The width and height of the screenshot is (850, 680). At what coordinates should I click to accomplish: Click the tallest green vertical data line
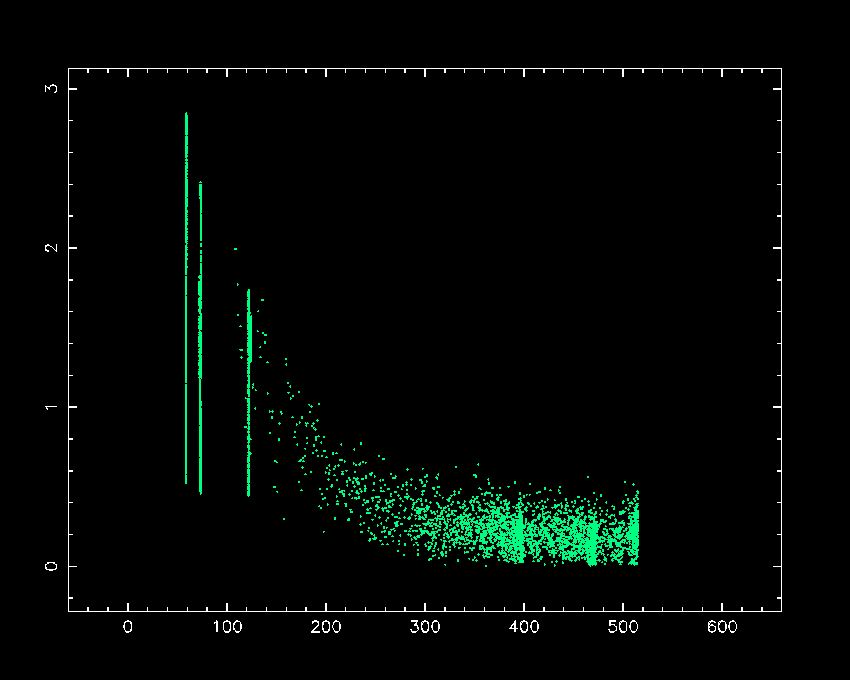point(186,298)
